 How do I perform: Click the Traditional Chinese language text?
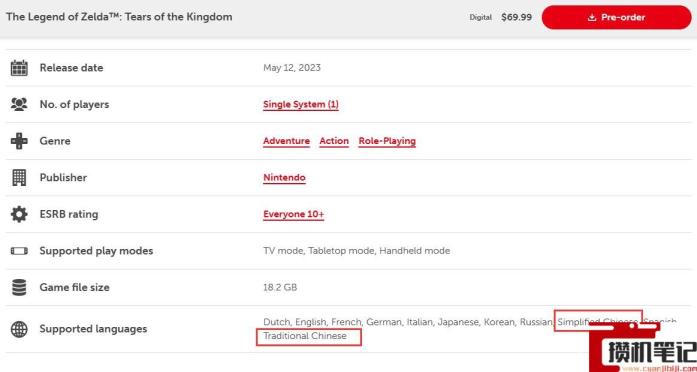(x=305, y=336)
